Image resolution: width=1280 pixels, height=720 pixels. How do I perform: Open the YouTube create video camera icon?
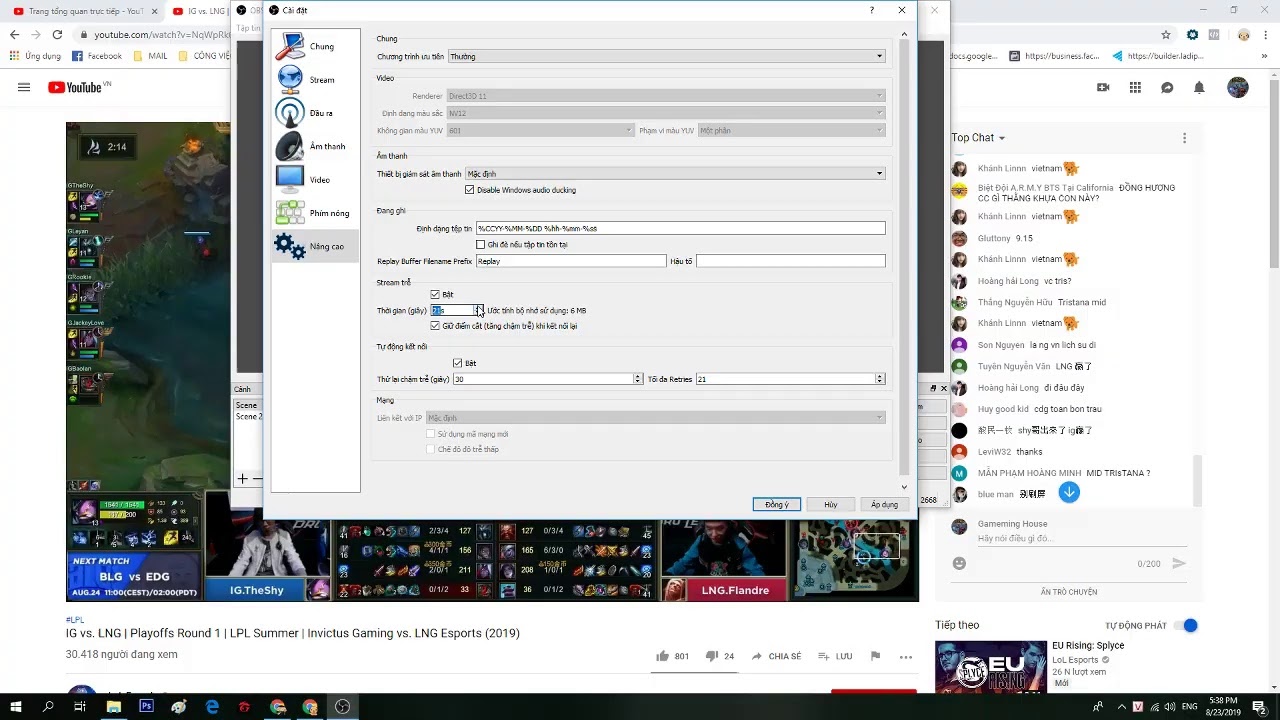[1103, 87]
